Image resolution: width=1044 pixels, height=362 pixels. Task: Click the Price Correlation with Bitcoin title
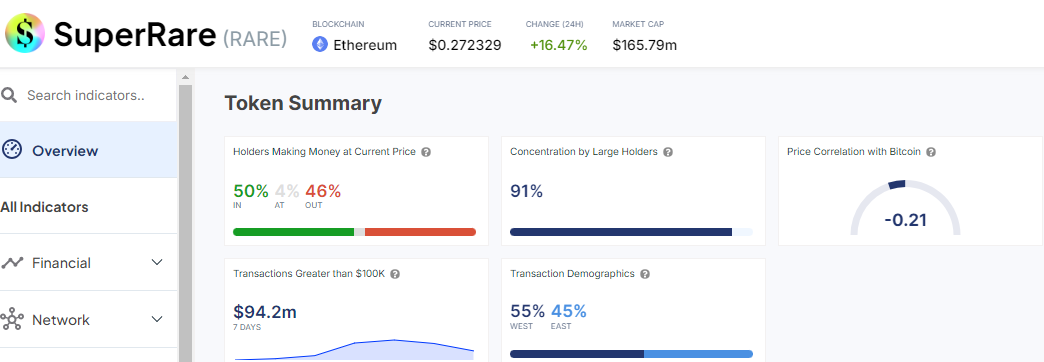tap(854, 152)
